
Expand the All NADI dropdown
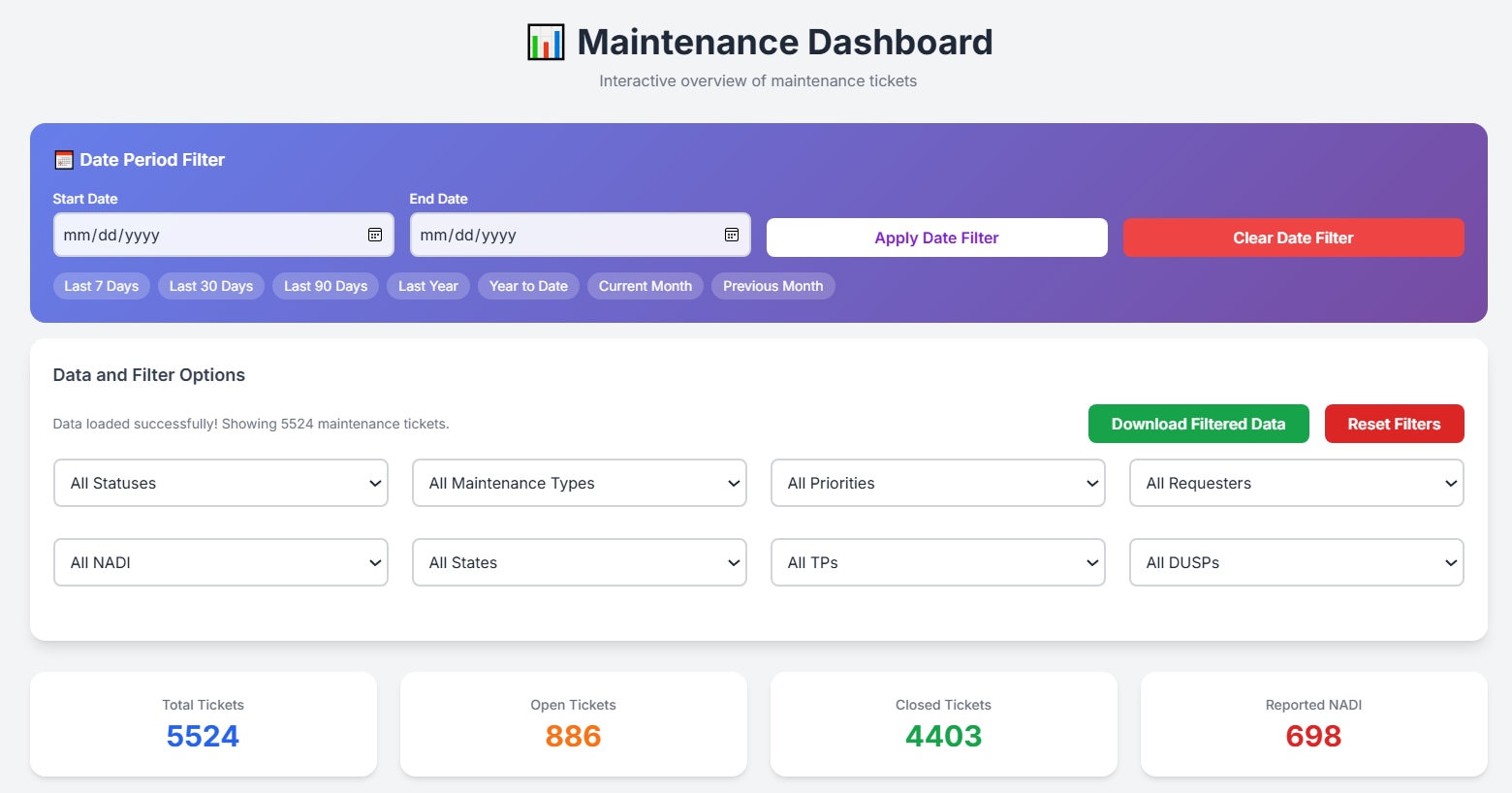(221, 562)
